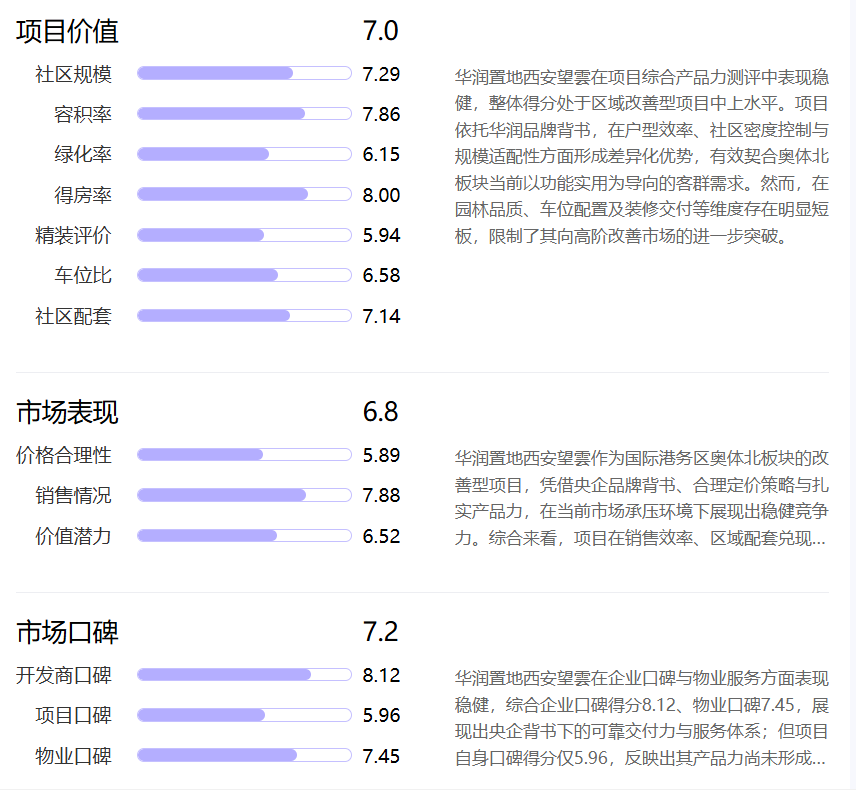Click the 7.29 score value

[x=381, y=74]
